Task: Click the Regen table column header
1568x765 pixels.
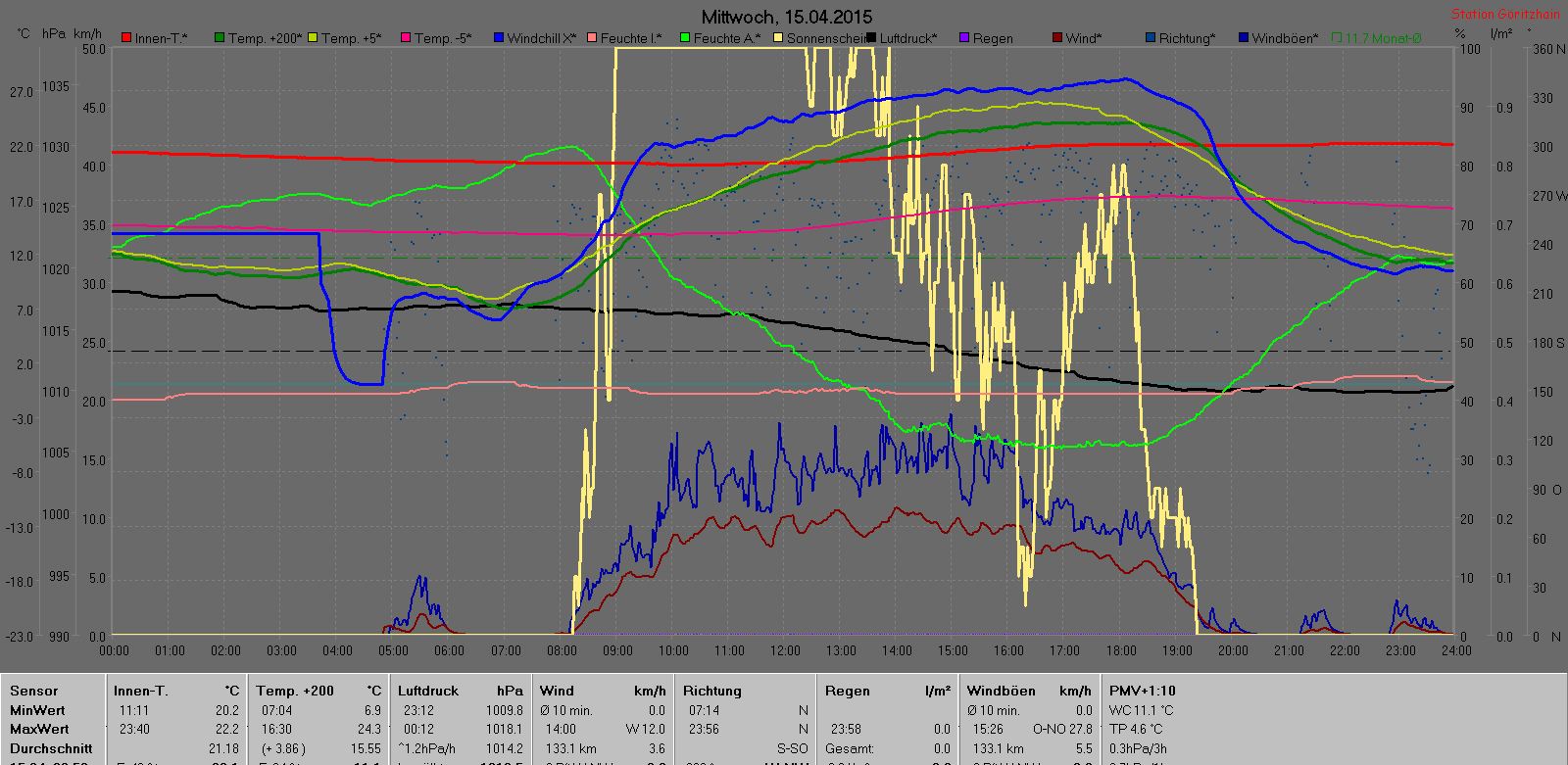Action: click(848, 691)
